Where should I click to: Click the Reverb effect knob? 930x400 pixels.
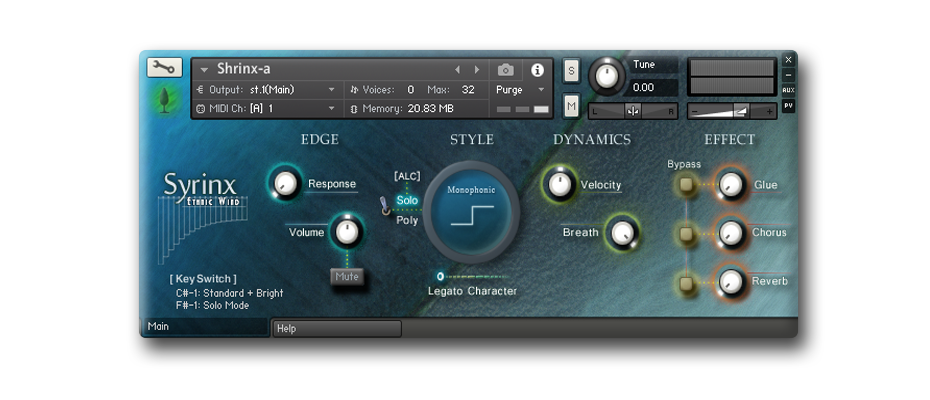tap(731, 282)
